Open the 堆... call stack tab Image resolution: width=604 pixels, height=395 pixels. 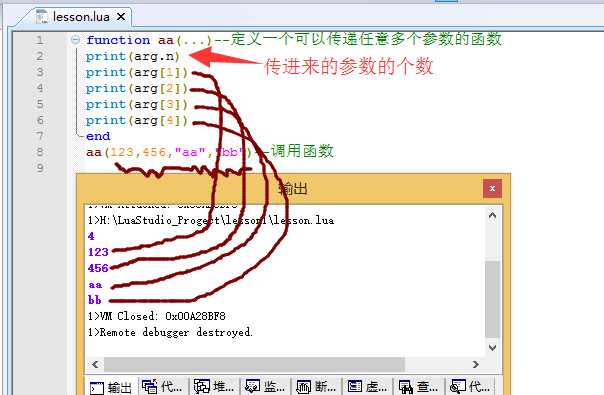[x=213, y=386]
